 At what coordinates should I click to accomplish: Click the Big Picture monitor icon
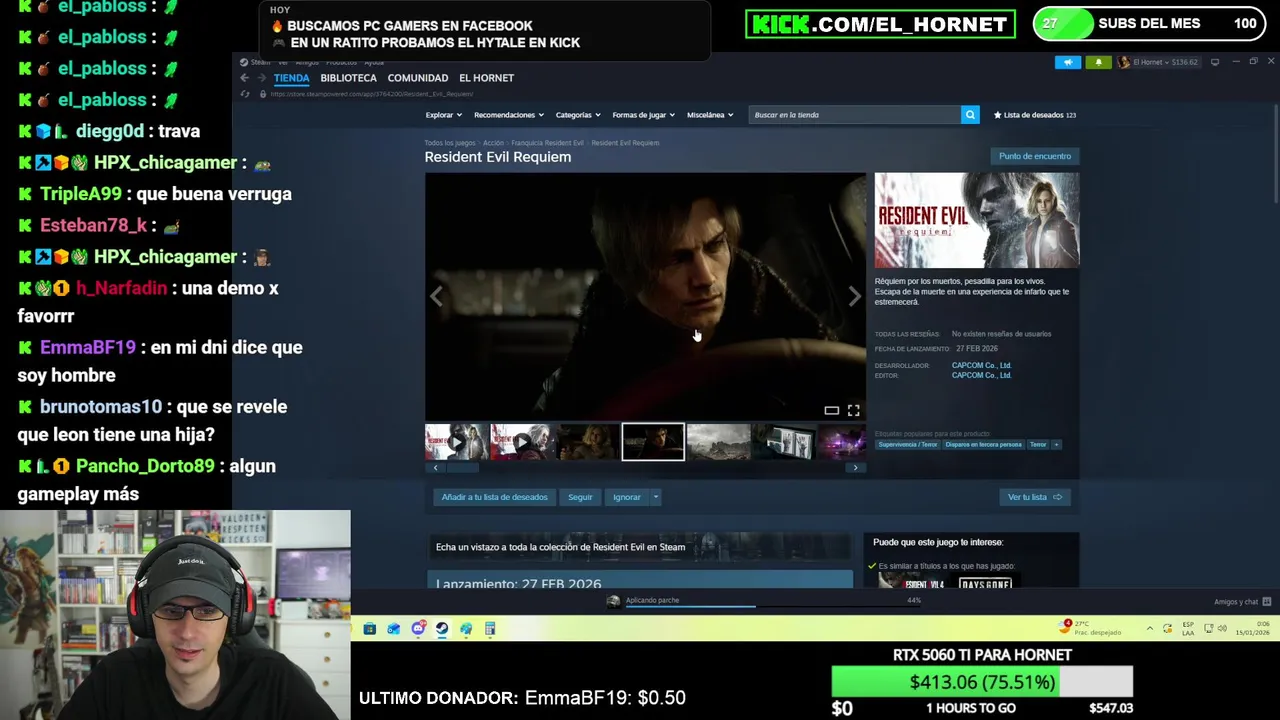(1215, 62)
